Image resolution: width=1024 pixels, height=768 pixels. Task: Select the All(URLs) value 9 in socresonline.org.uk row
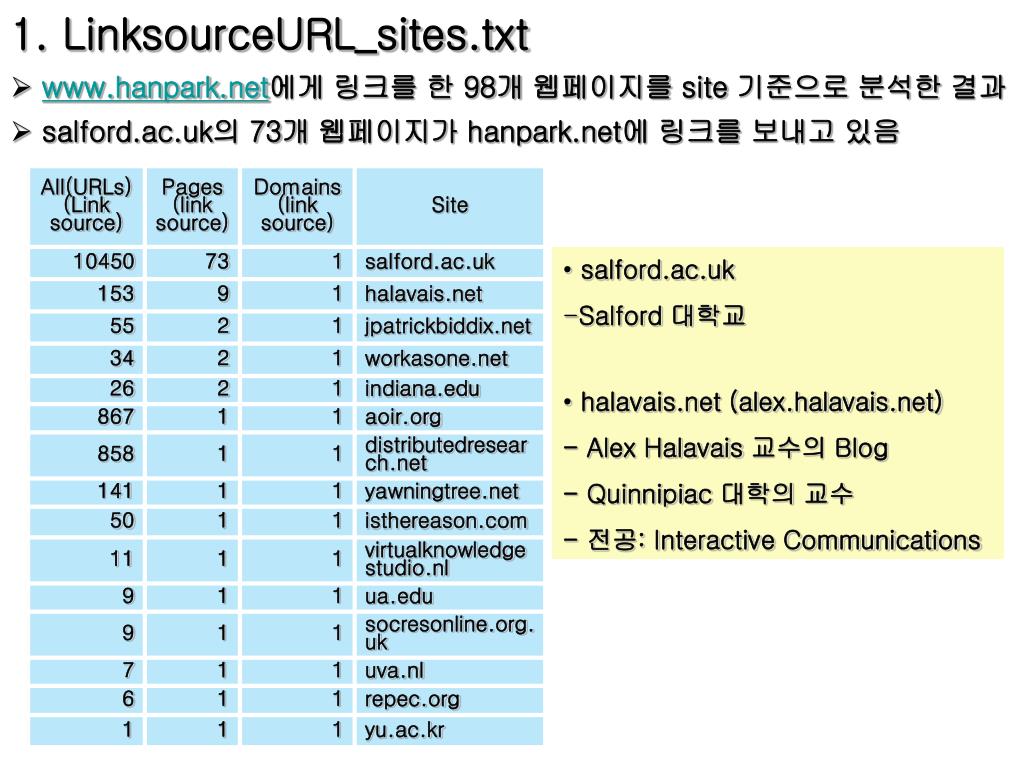click(128, 633)
